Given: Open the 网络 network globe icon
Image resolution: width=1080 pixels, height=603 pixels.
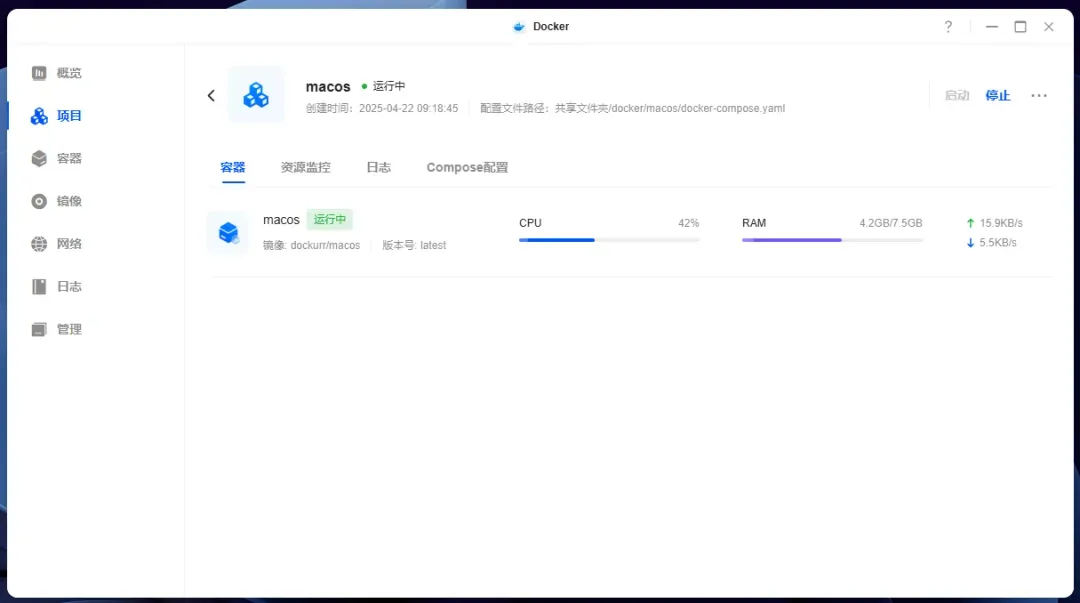Looking at the screenshot, I should (39, 244).
